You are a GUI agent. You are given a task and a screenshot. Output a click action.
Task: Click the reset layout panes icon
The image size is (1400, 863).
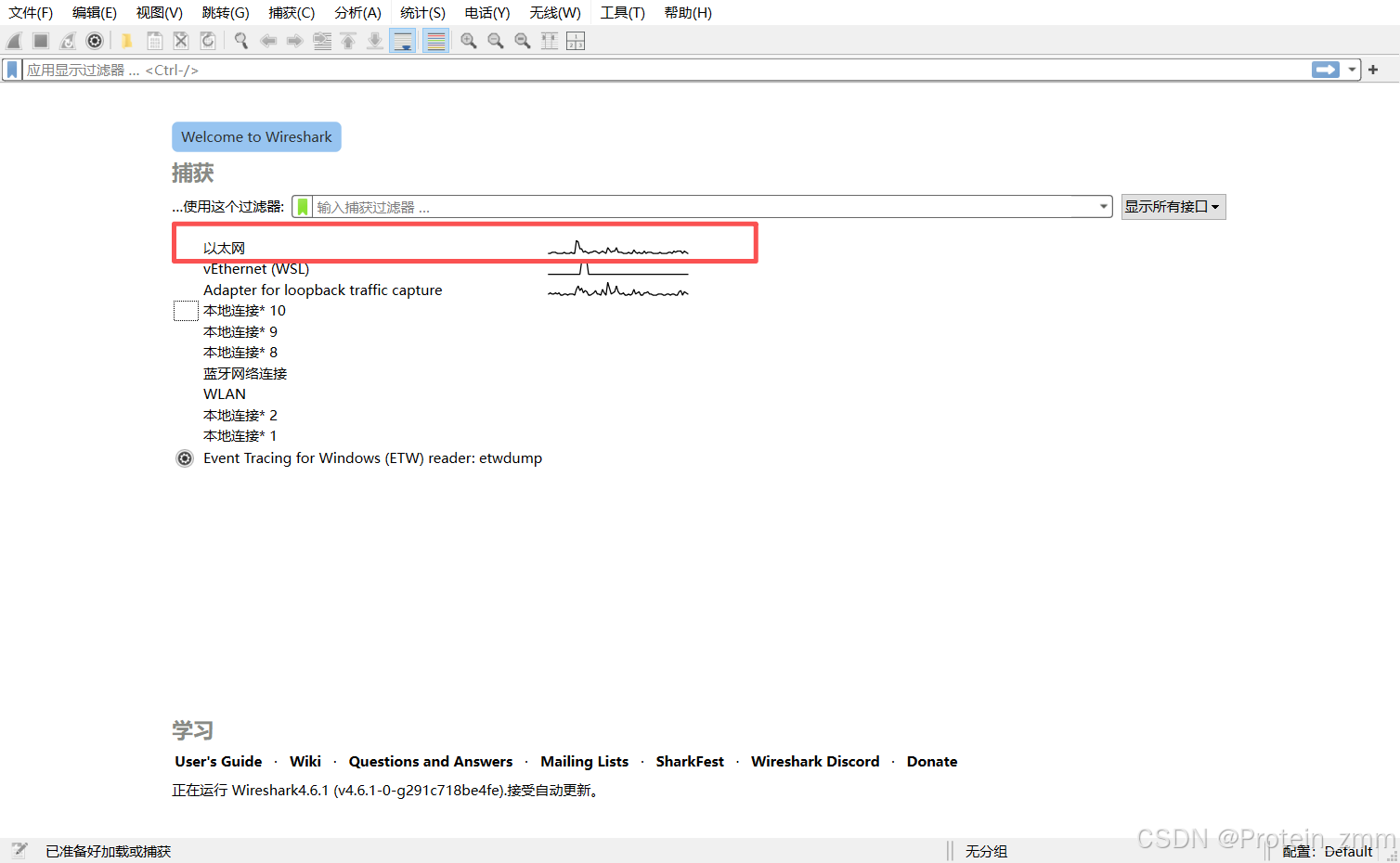point(576,41)
